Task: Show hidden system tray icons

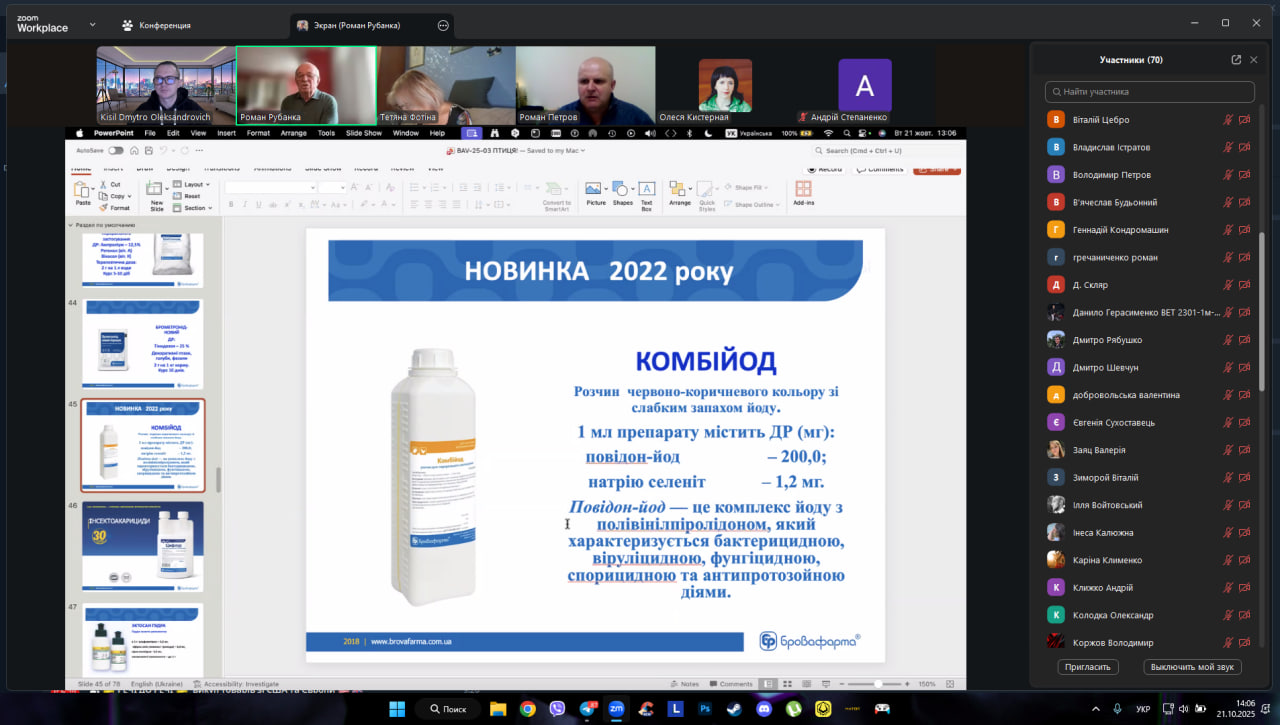Action: pyautogui.click(x=1095, y=709)
